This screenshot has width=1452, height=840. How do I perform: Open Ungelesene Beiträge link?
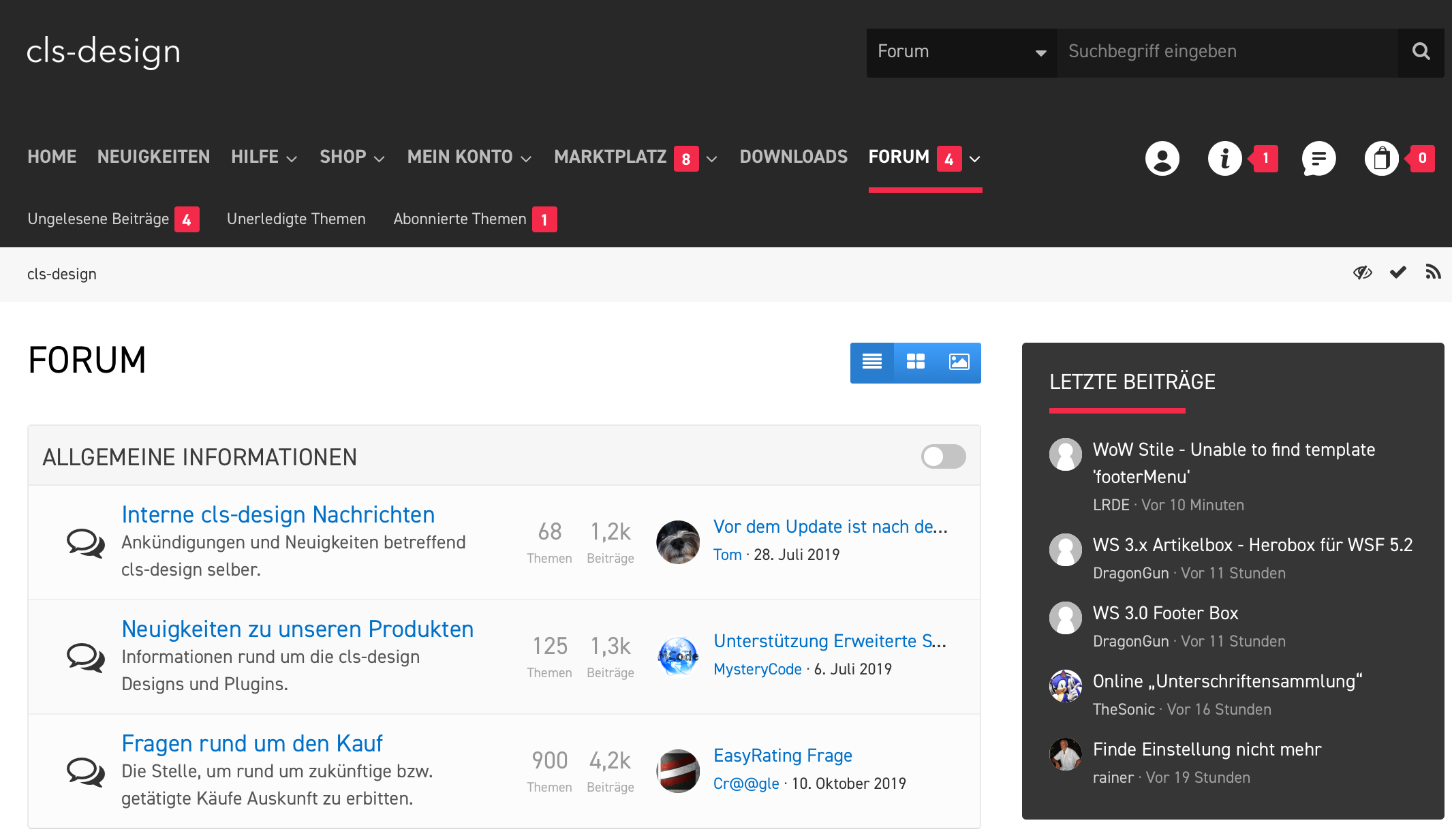click(x=98, y=219)
